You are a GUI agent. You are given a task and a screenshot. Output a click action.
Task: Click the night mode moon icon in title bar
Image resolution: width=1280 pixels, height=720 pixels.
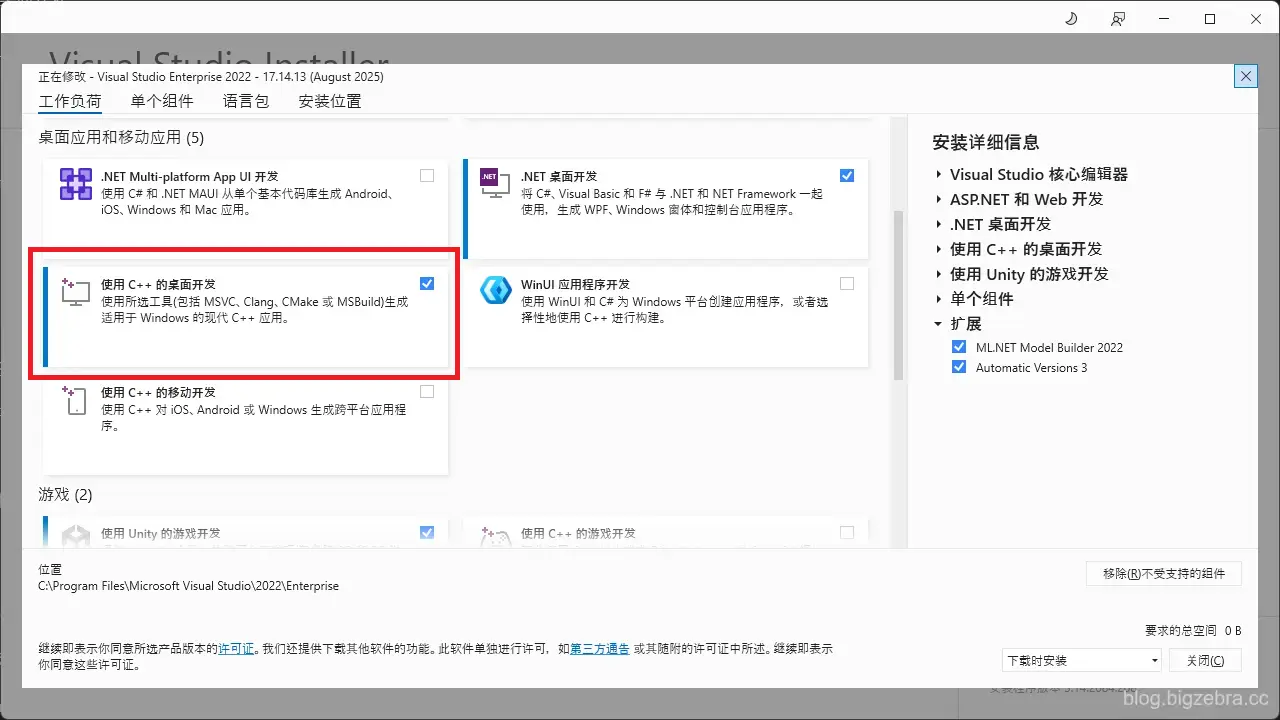point(1070,19)
